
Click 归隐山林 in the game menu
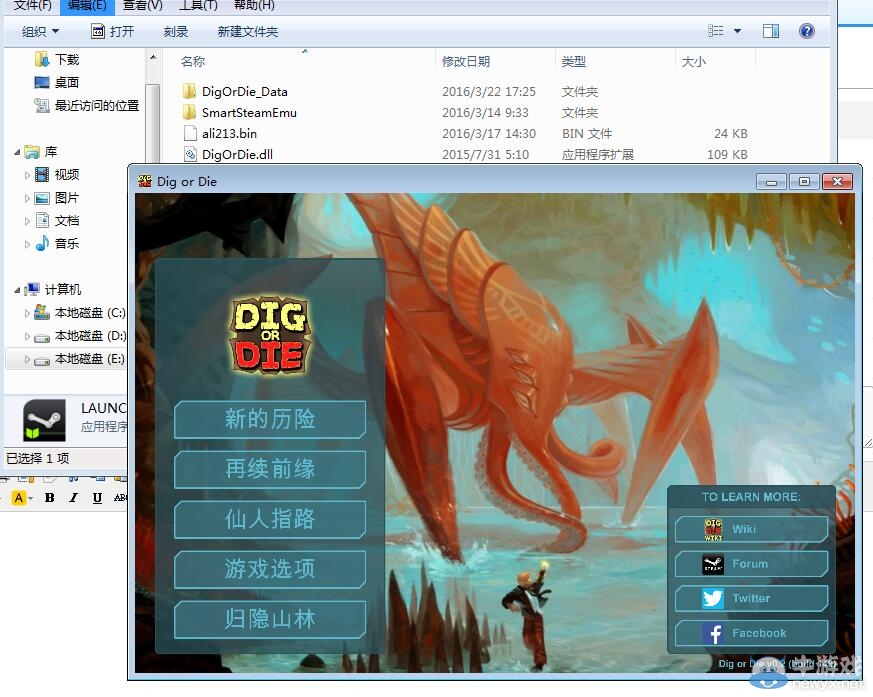pos(270,619)
